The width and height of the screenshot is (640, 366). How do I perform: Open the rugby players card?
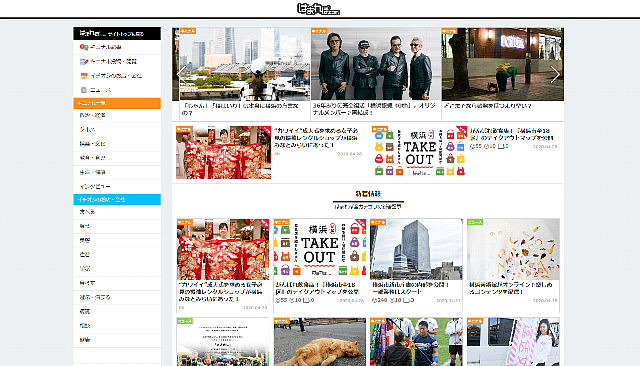coord(416,342)
